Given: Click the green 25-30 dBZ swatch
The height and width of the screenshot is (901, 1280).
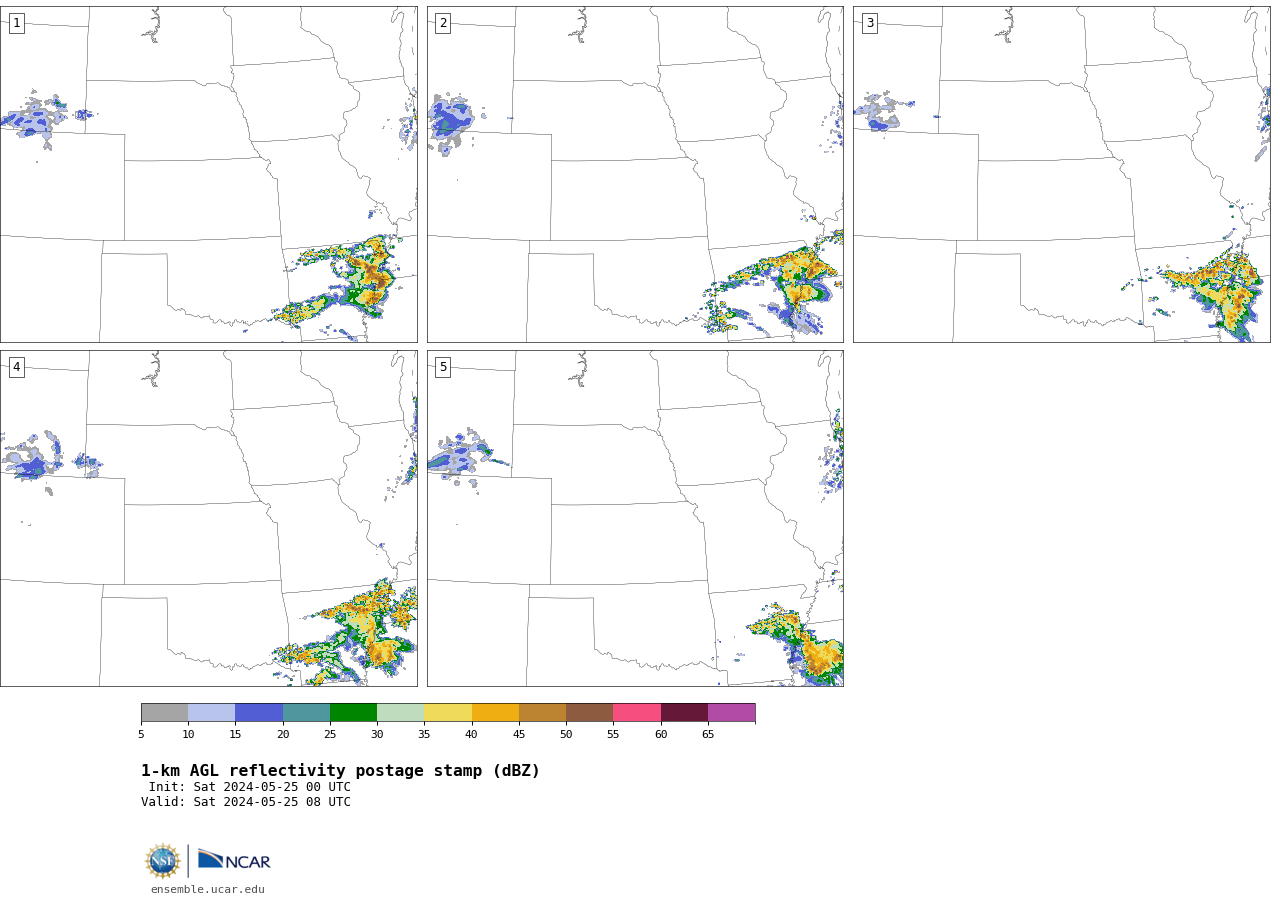Looking at the screenshot, I should (353, 712).
